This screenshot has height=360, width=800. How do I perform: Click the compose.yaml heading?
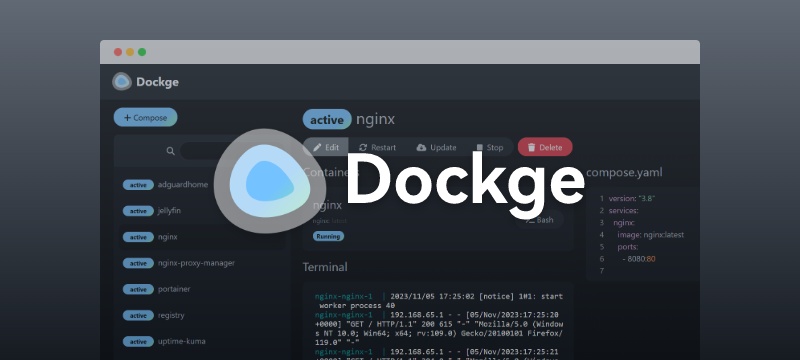624,172
